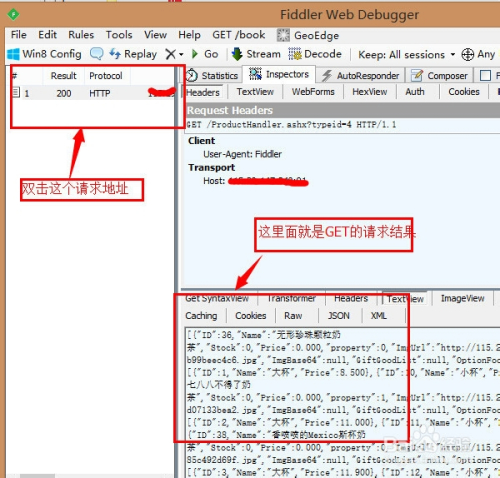Select the Caching response tab
Image resolution: width=500 pixels, height=478 pixels.
[x=201, y=315]
